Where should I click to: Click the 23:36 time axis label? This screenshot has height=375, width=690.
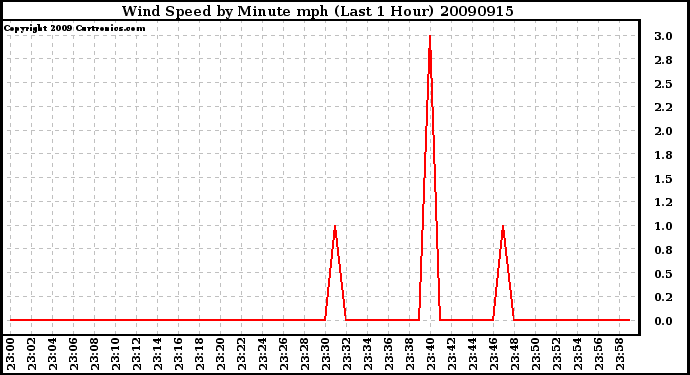click(x=389, y=354)
